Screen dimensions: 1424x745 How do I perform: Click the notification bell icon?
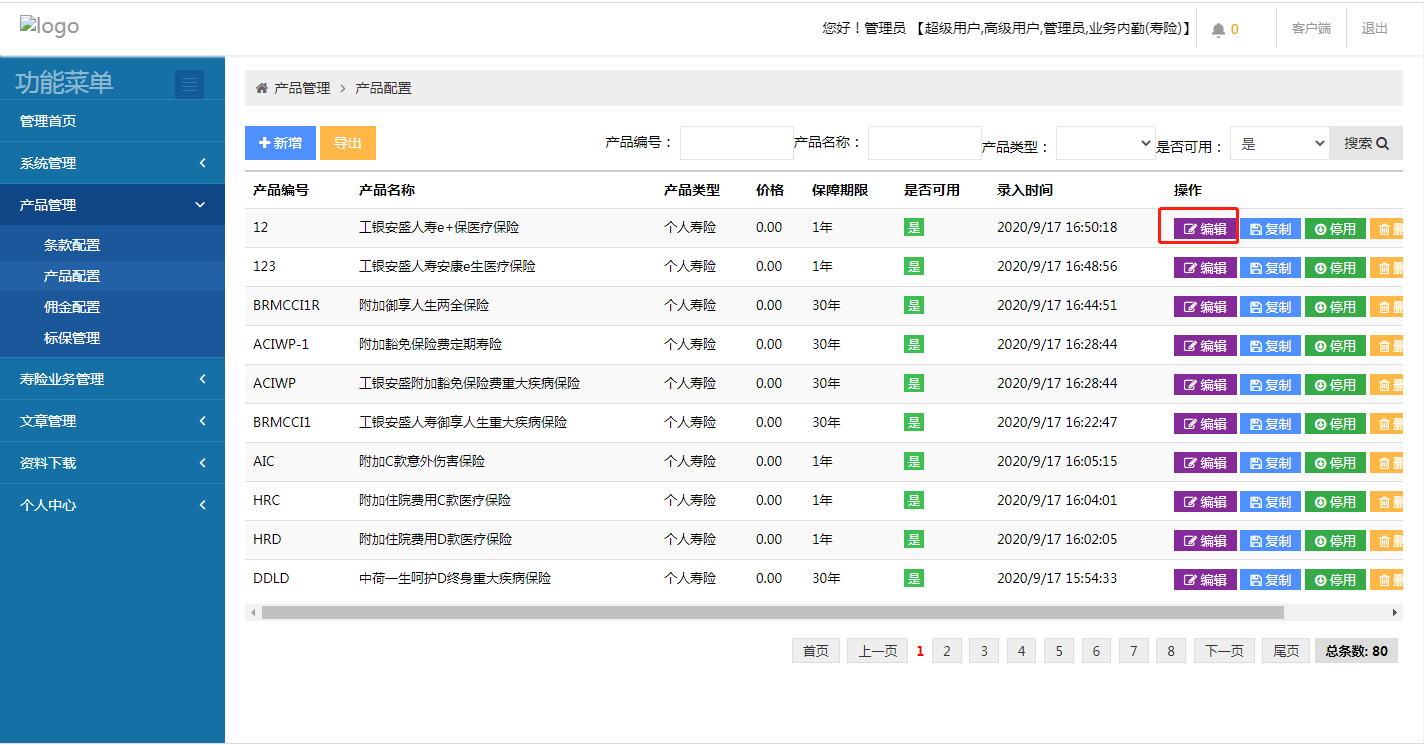tap(1218, 29)
